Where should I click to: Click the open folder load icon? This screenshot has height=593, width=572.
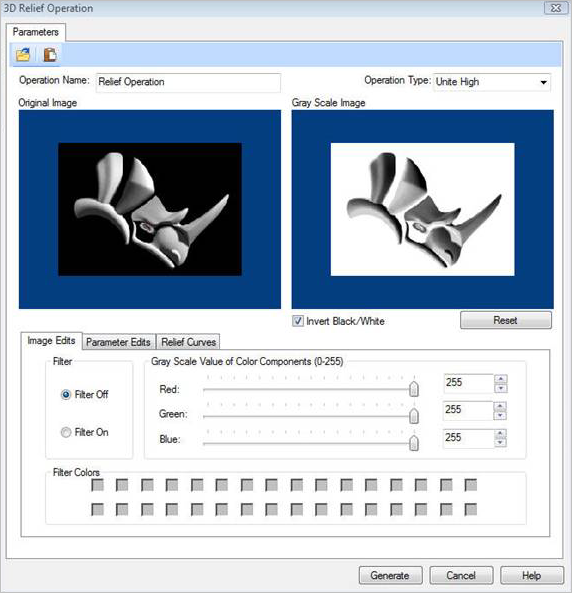(23, 54)
